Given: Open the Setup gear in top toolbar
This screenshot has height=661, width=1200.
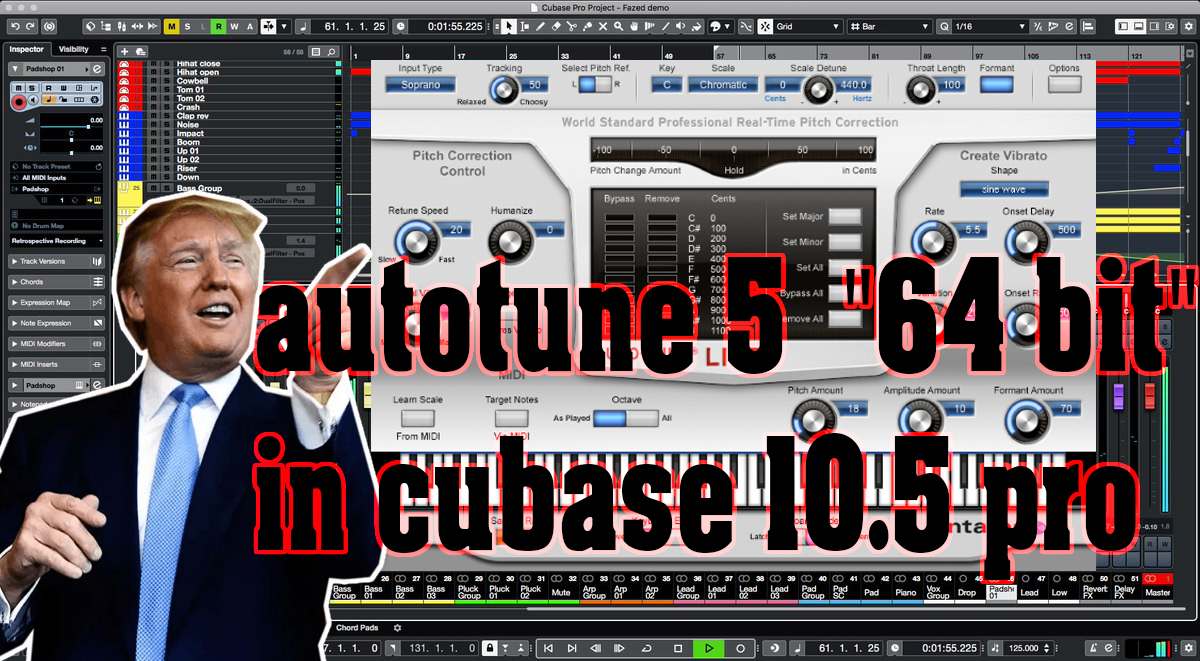Looking at the screenshot, I should [x=1189, y=26].
